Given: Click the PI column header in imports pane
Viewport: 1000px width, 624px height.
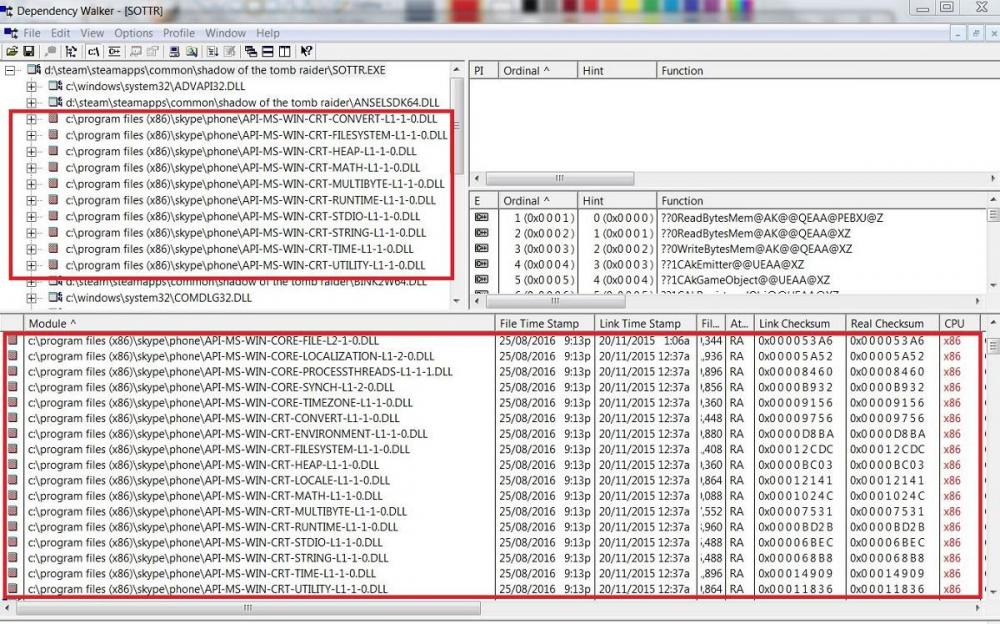Looking at the screenshot, I should 484,71.
